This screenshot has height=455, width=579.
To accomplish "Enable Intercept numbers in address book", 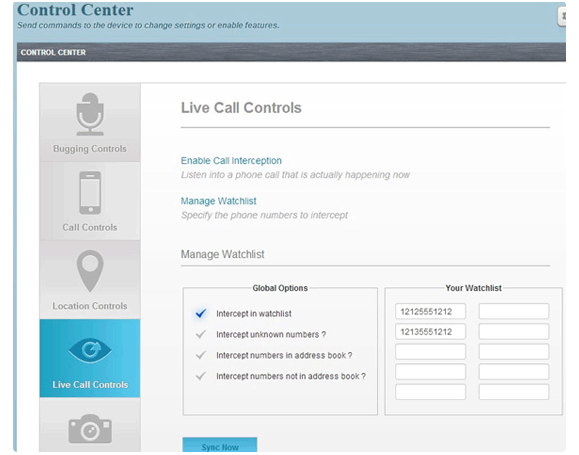I will [x=201, y=355].
